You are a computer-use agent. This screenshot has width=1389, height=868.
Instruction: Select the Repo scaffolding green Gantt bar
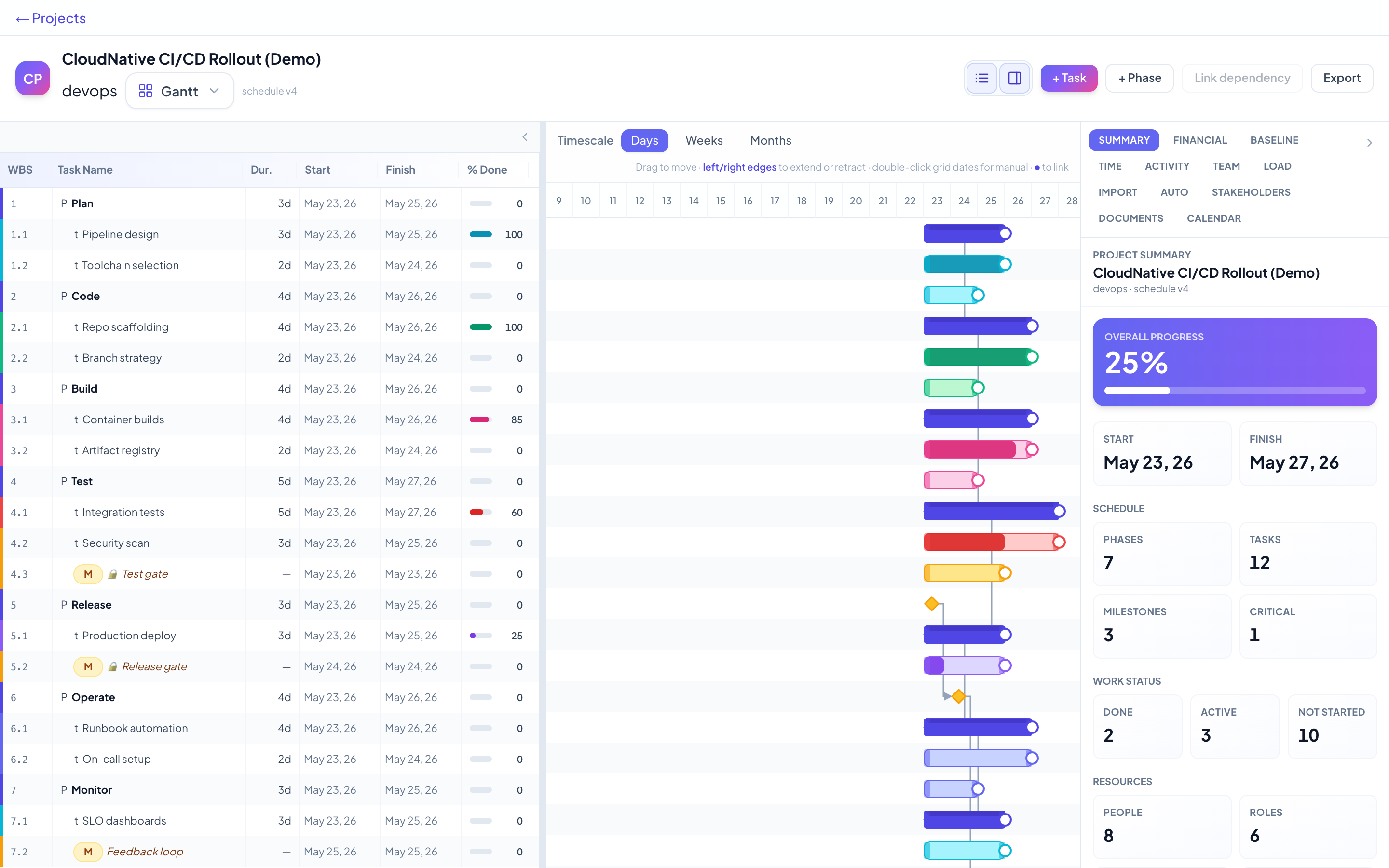click(x=978, y=357)
